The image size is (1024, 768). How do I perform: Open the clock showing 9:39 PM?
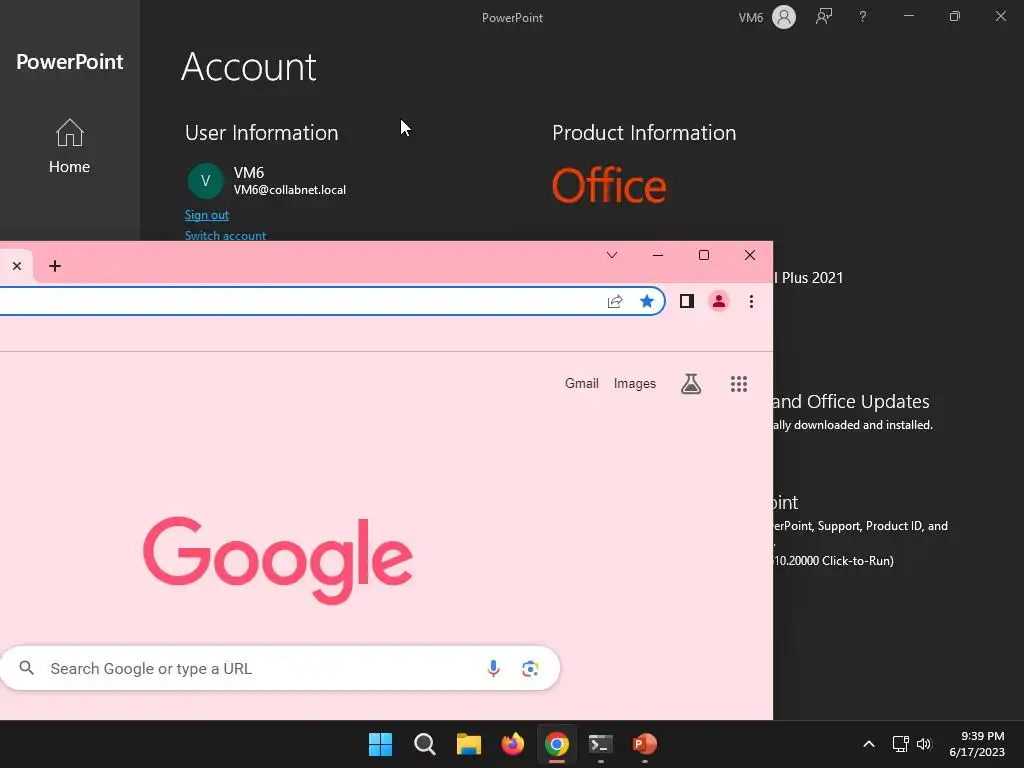pos(977,744)
